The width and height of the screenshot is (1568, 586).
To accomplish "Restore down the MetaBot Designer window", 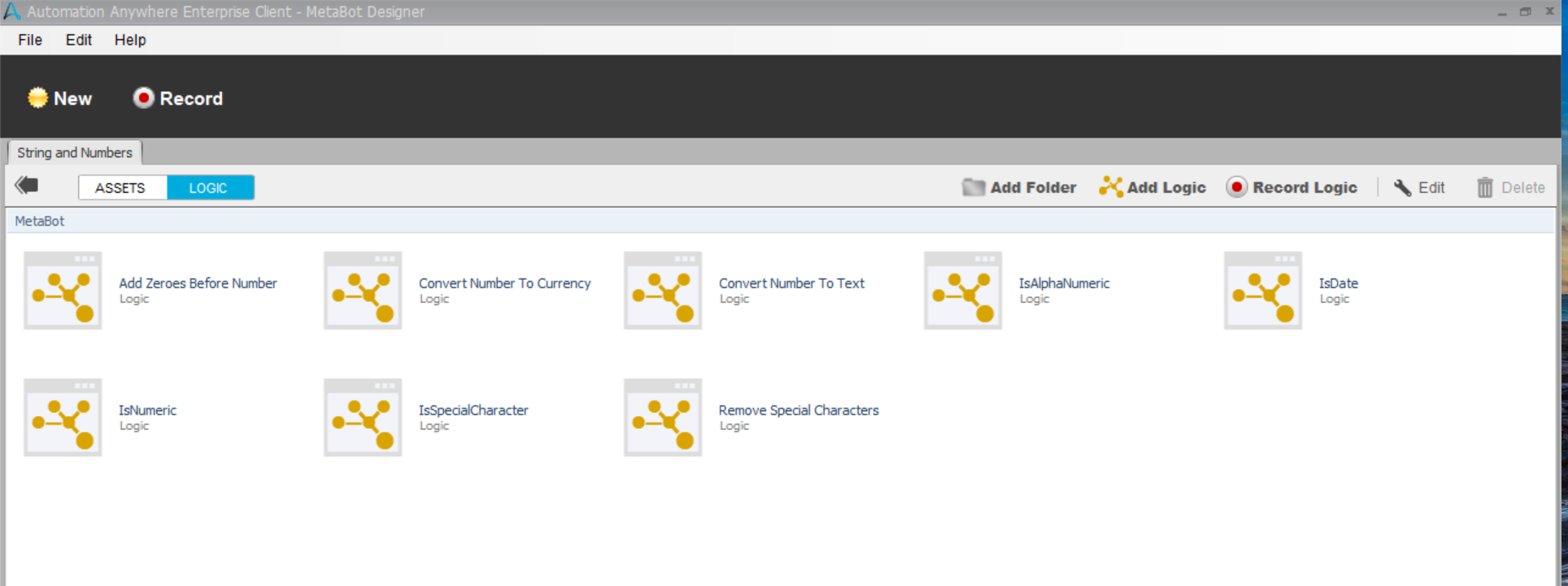I will [1526, 11].
